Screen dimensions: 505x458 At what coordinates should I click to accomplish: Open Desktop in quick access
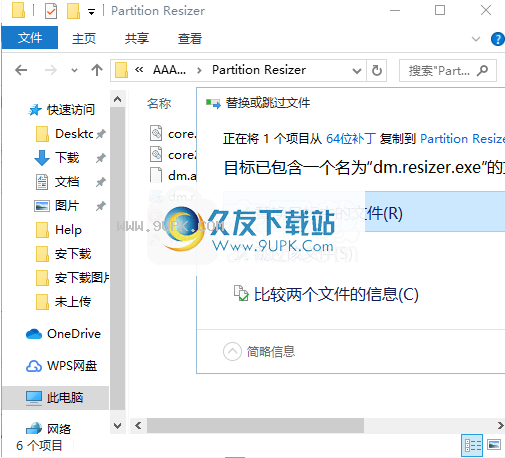(x=65, y=134)
